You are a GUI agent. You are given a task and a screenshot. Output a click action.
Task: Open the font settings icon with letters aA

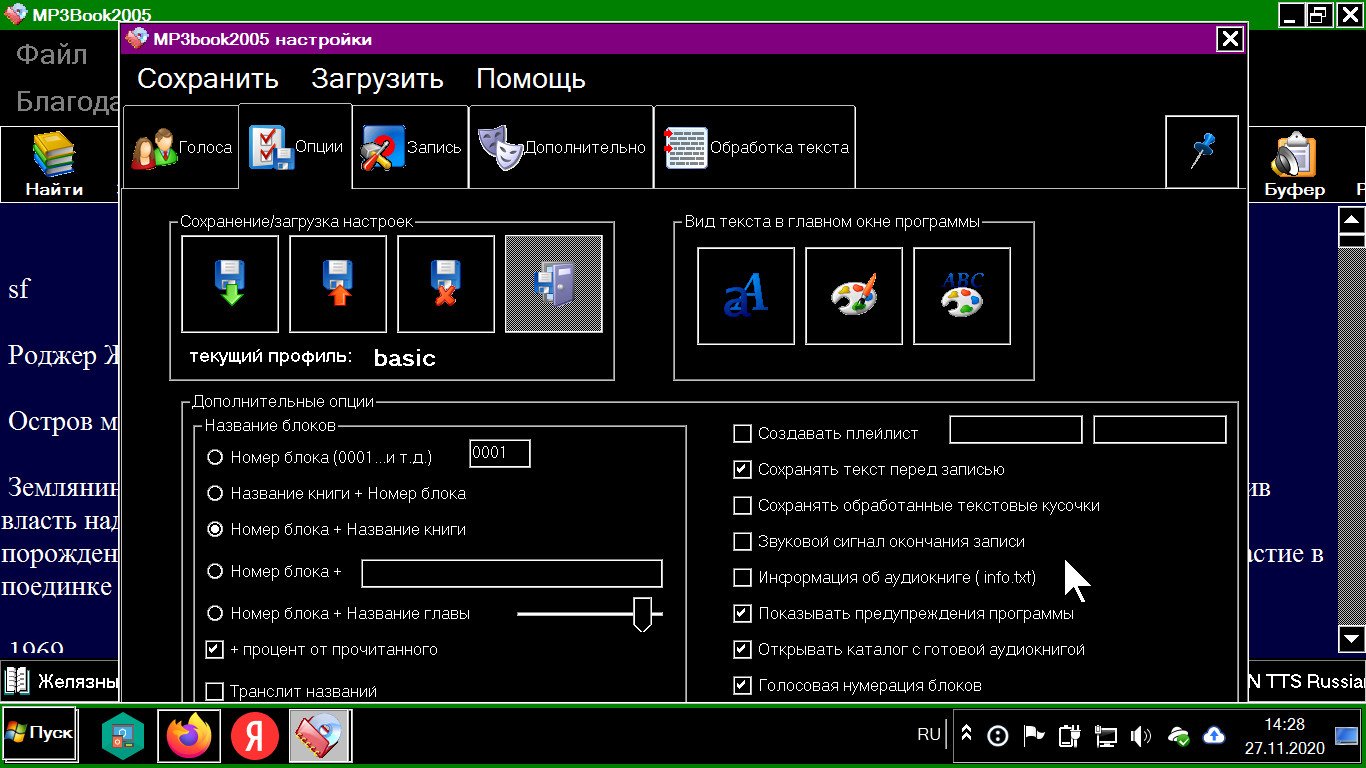tap(746, 296)
